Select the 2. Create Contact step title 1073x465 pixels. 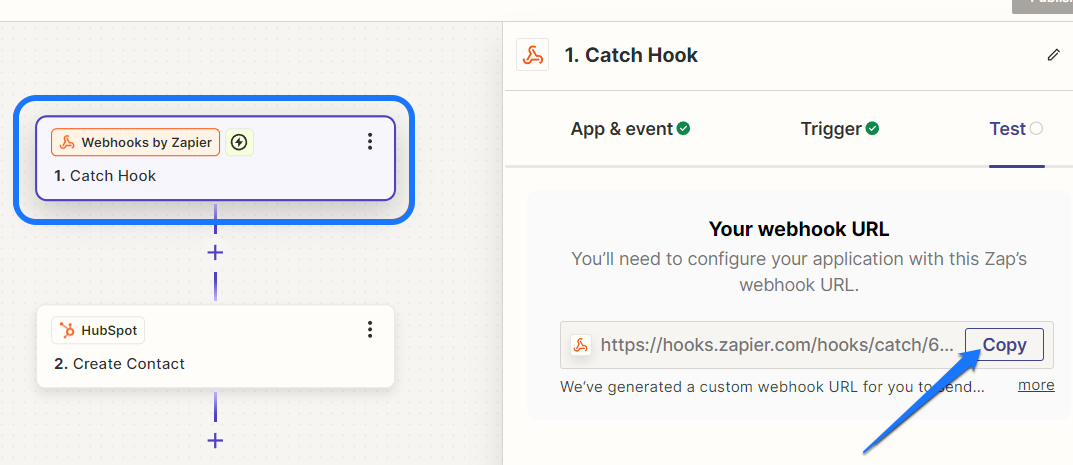coord(120,364)
